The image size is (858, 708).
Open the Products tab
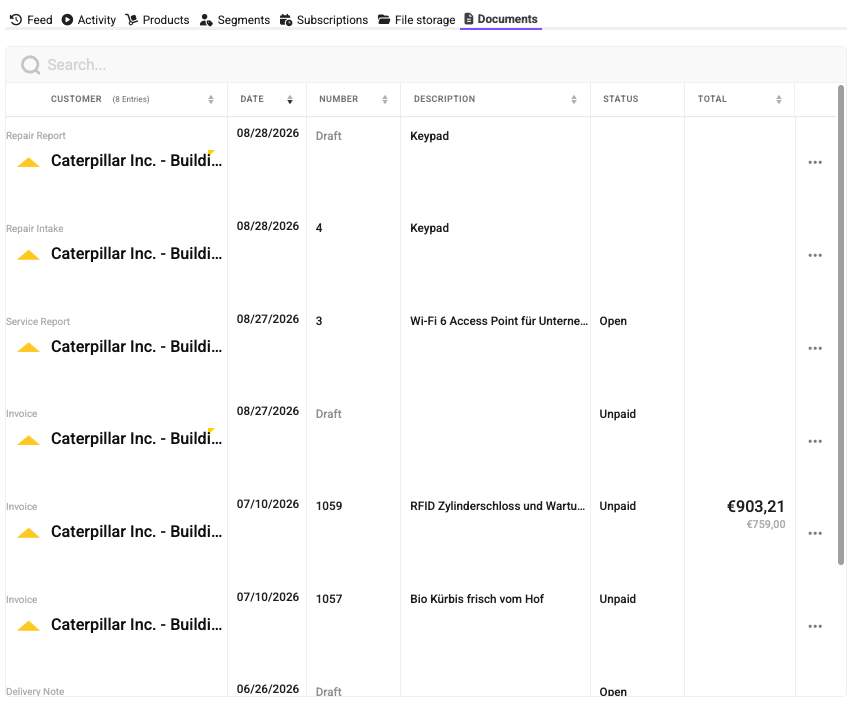158,20
